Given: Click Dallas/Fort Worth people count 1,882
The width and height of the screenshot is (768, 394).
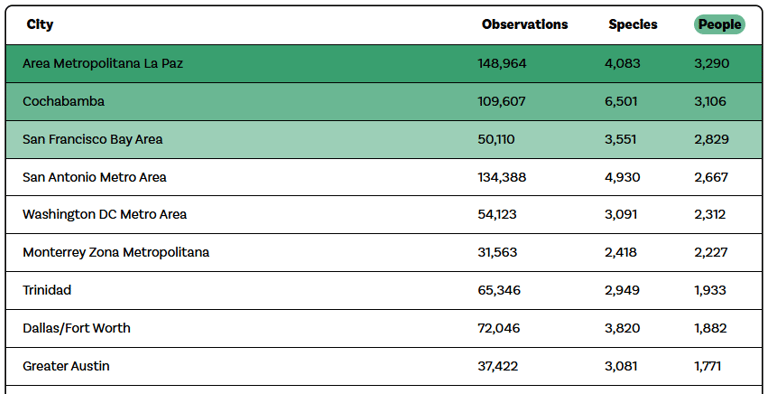Looking at the screenshot, I should coord(710,328).
